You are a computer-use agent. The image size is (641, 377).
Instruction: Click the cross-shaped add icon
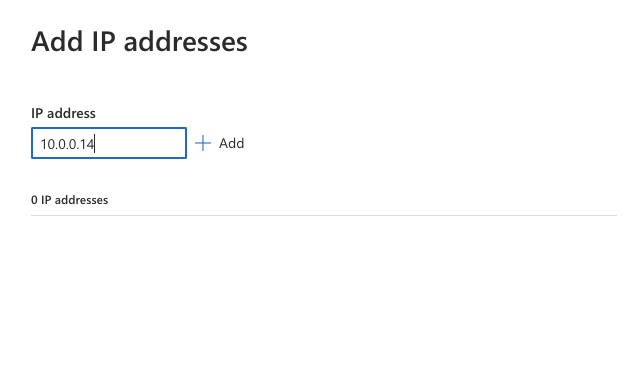click(203, 143)
